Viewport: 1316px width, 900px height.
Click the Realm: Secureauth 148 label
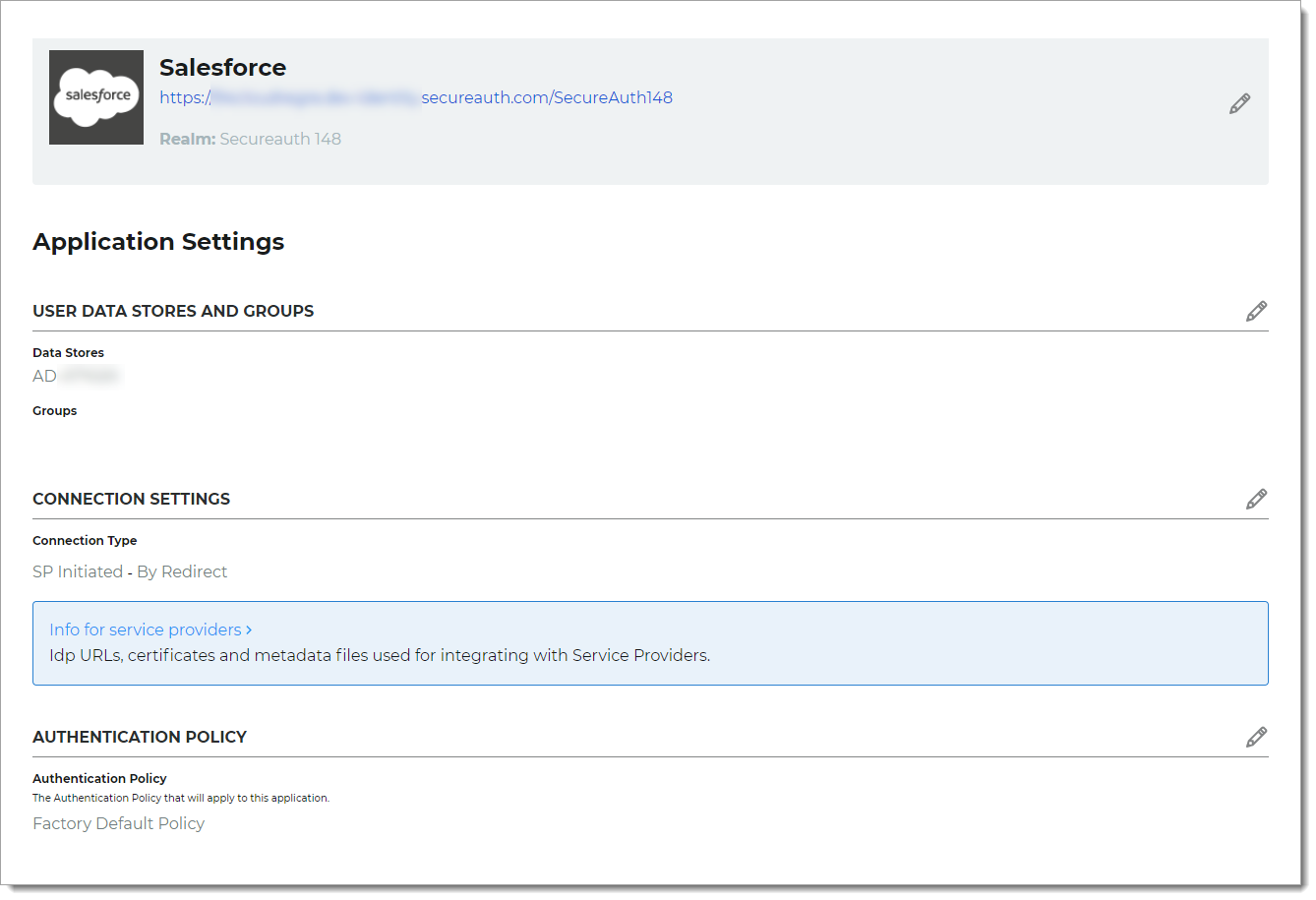pyautogui.click(x=251, y=139)
